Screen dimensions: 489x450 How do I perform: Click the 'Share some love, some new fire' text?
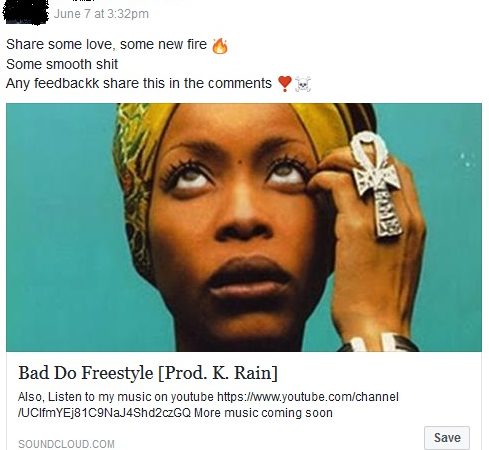point(106,44)
